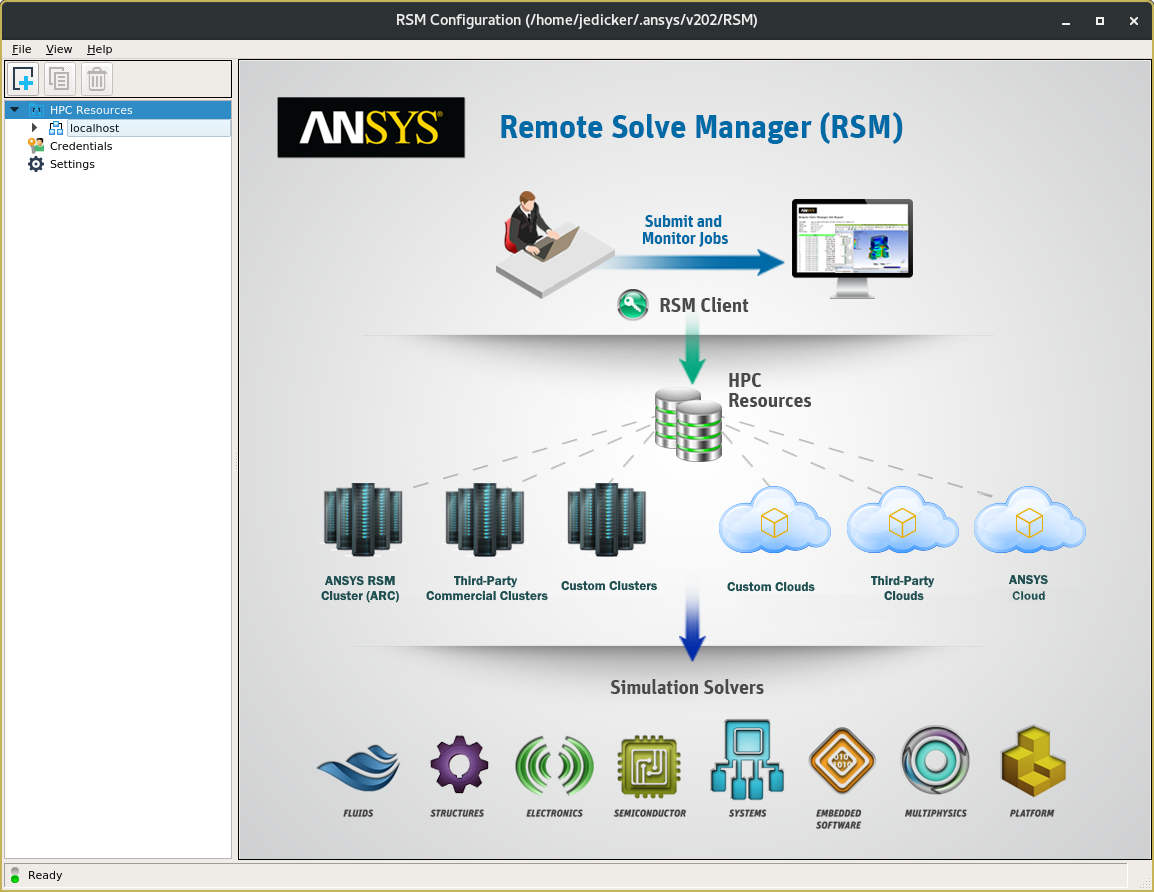Click the Multiphysics ring icon
Image resolution: width=1154 pixels, height=892 pixels.
coord(935,761)
